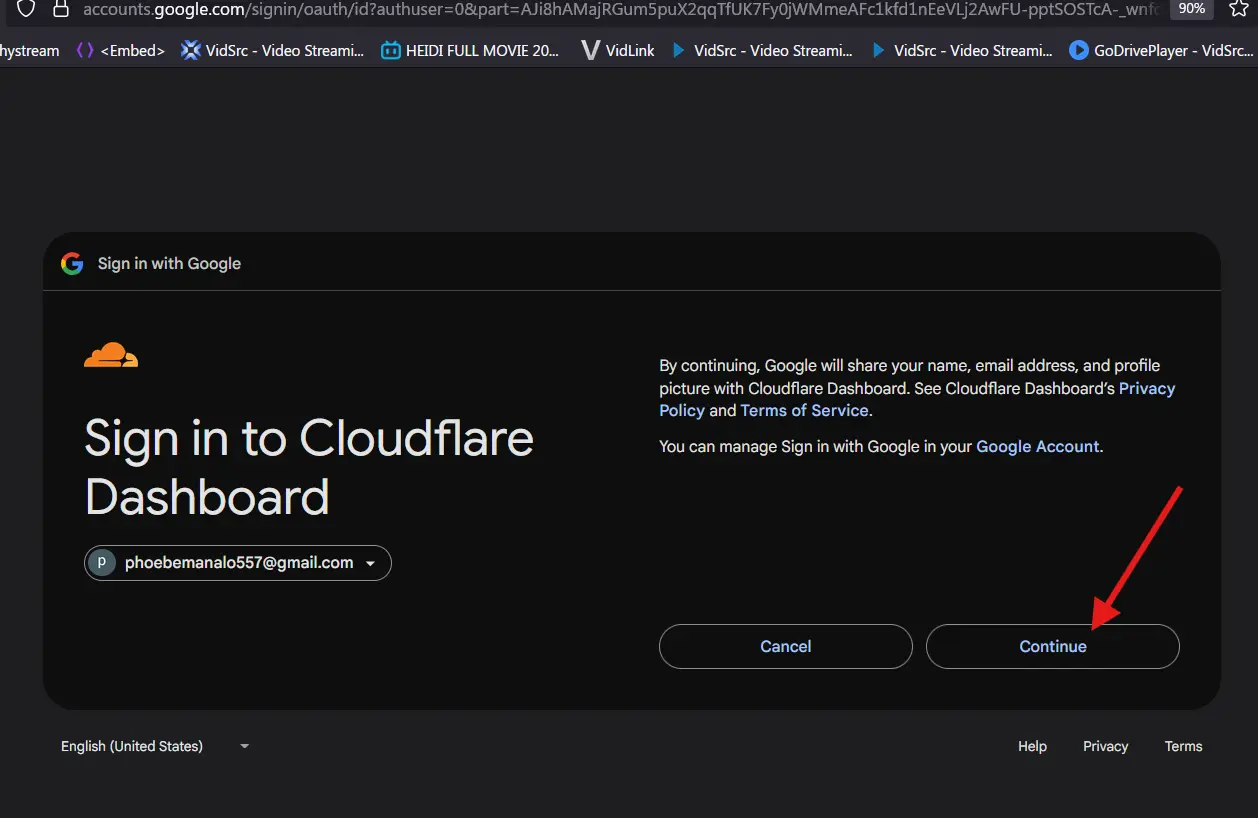Open the Terms of Service link

[x=804, y=410]
